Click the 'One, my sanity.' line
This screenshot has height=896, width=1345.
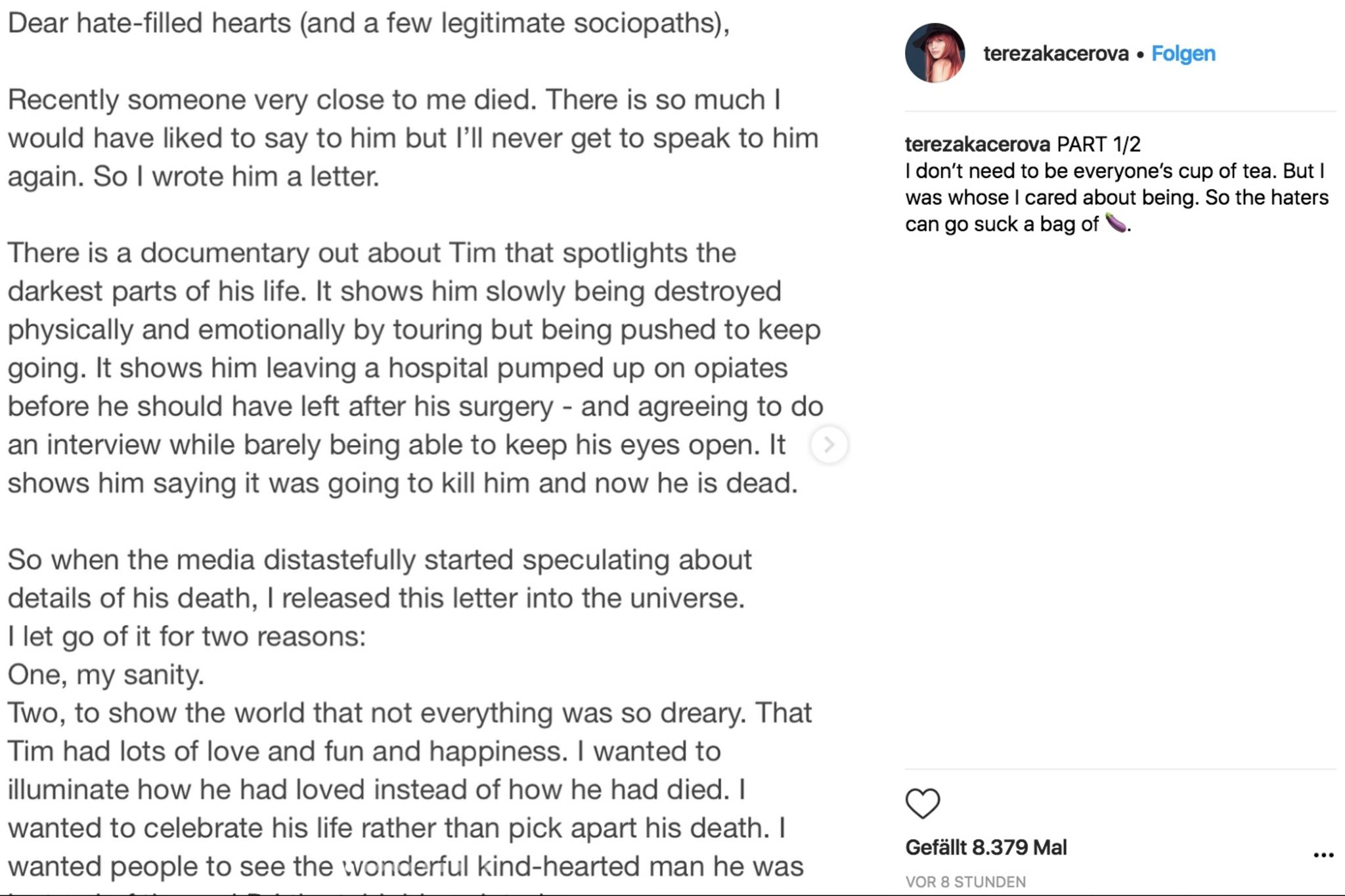(x=106, y=675)
